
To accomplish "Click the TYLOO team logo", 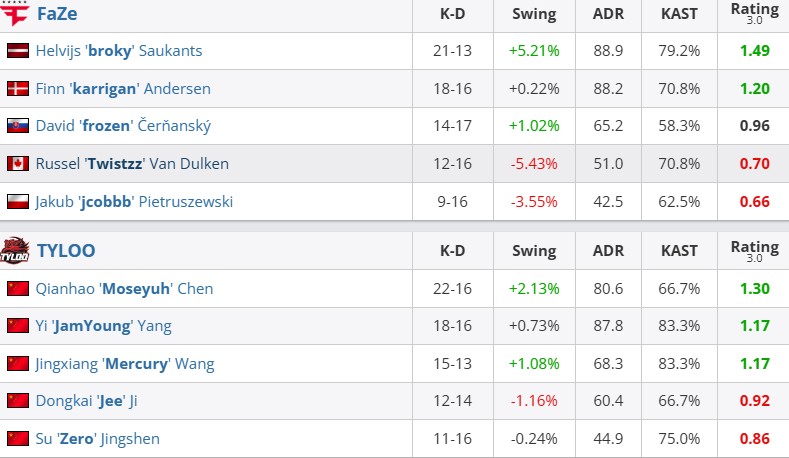I will (x=16, y=250).
